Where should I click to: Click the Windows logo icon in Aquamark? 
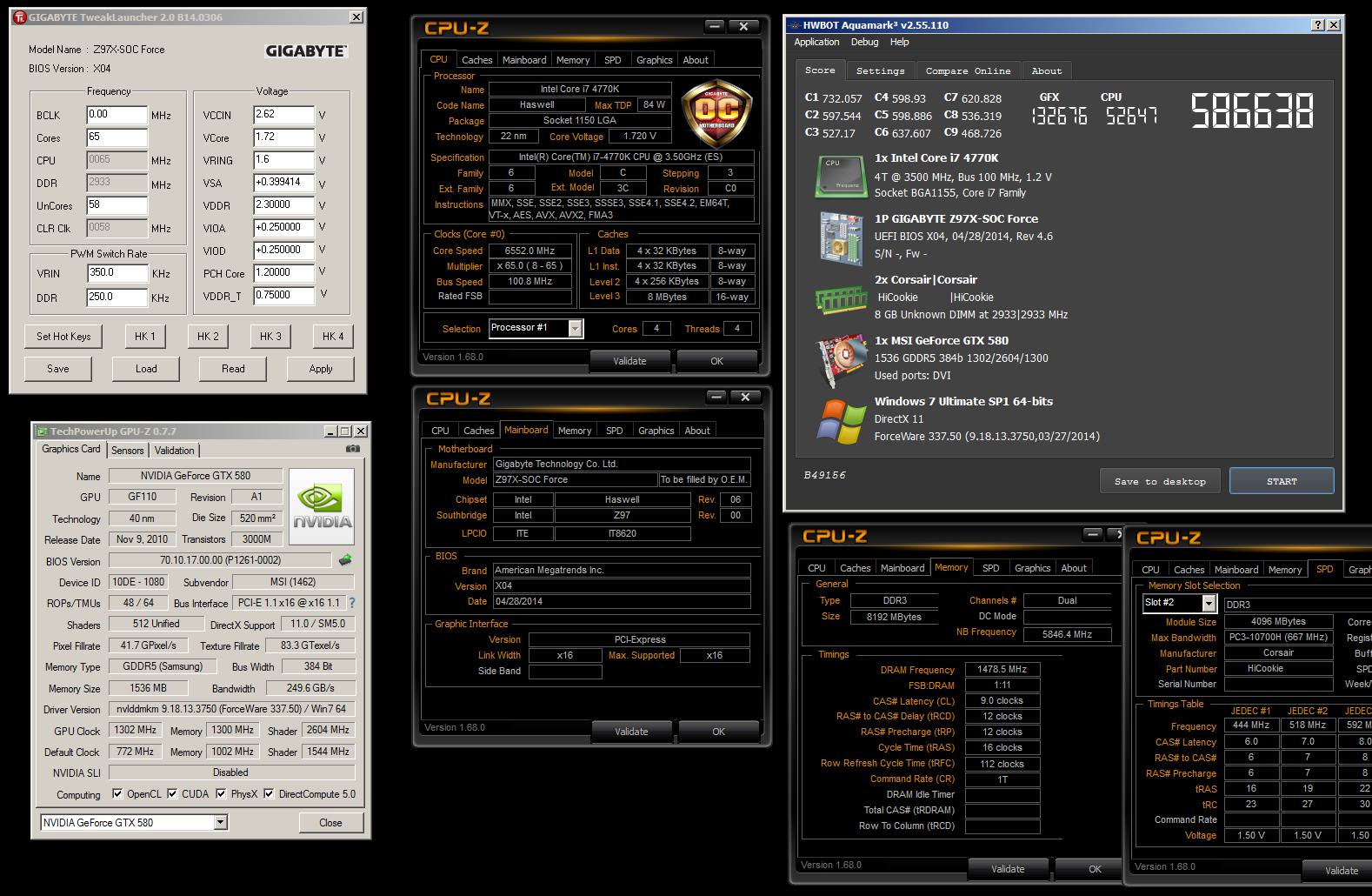841,421
